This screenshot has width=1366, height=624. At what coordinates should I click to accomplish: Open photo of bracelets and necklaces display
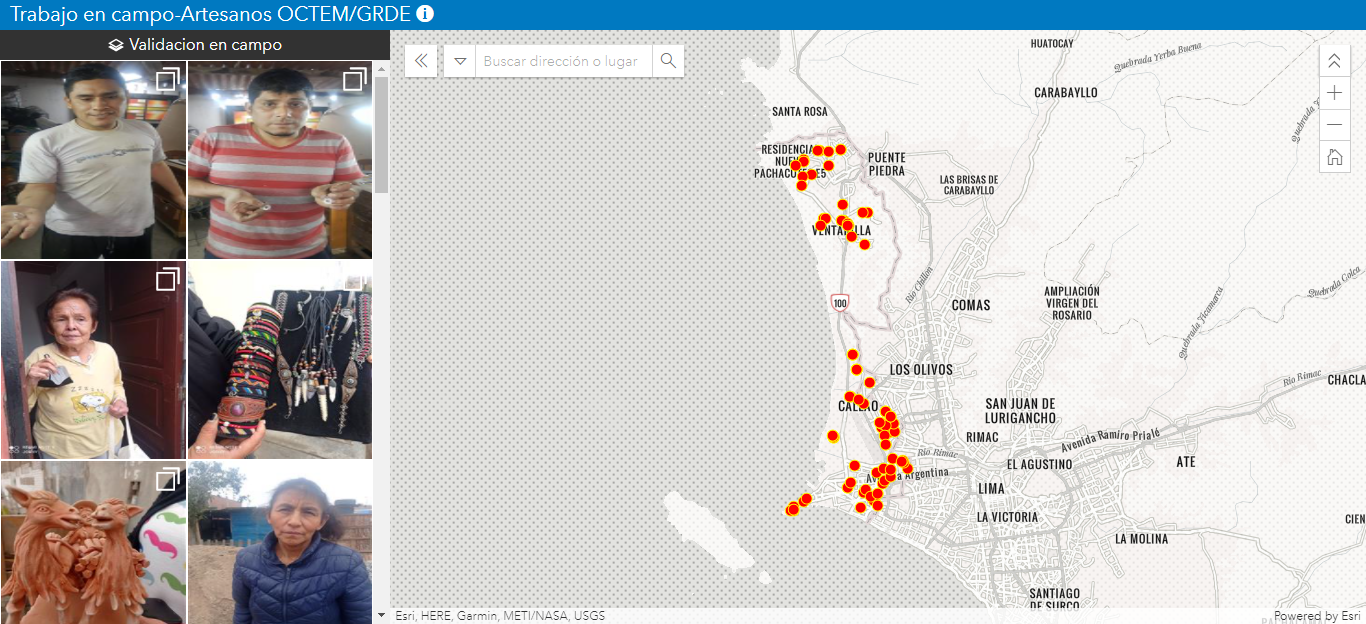280,360
